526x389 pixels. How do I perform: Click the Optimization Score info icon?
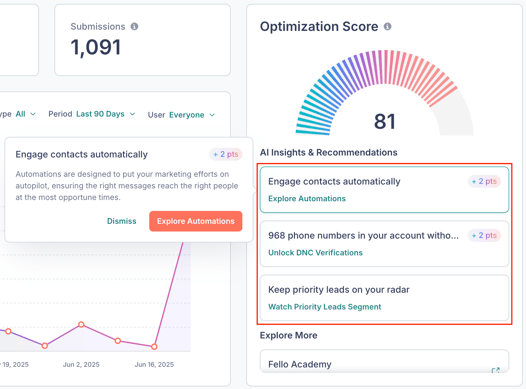pyautogui.click(x=387, y=26)
